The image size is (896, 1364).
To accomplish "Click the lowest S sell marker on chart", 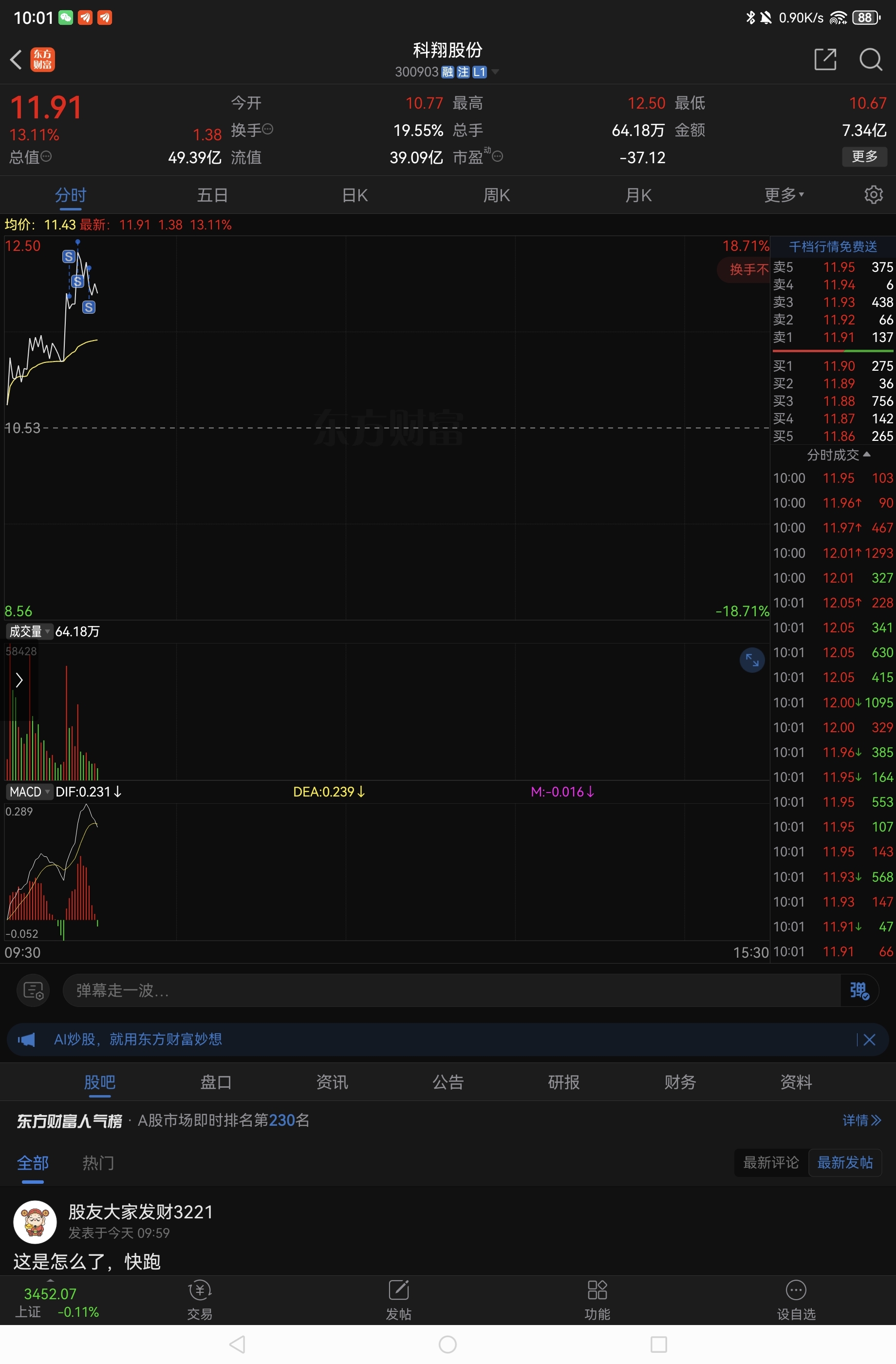I will point(89,307).
